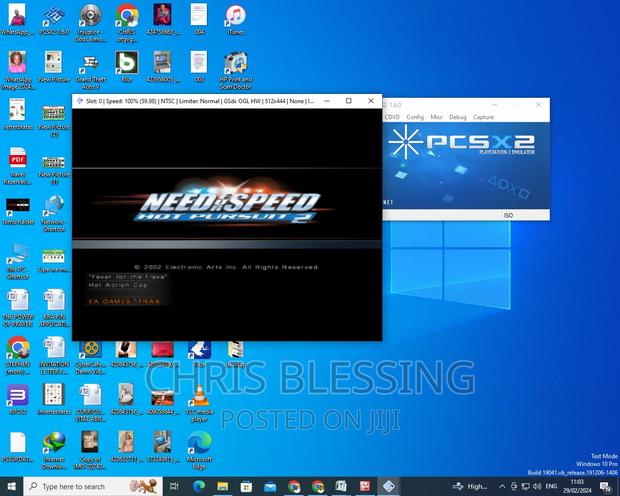Open the Windows Start menu
Viewport: 620px width, 496px height.
point(11,487)
